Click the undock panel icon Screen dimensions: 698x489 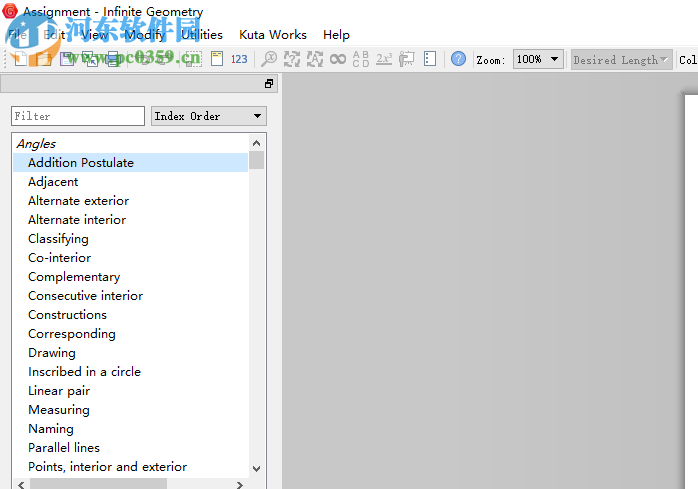tap(269, 84)
